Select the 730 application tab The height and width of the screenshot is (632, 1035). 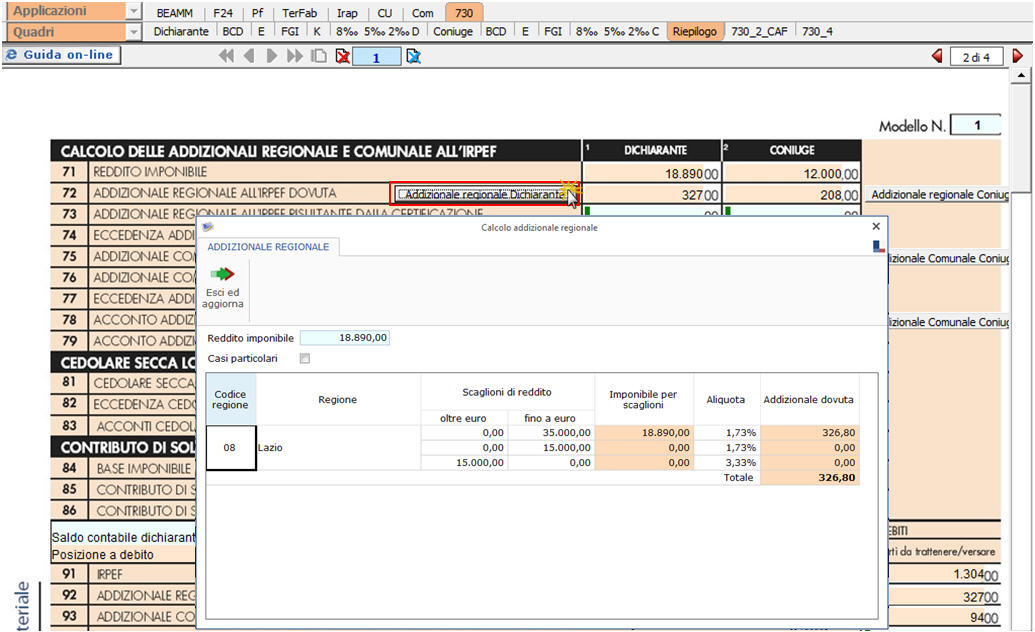click(464, 13)
